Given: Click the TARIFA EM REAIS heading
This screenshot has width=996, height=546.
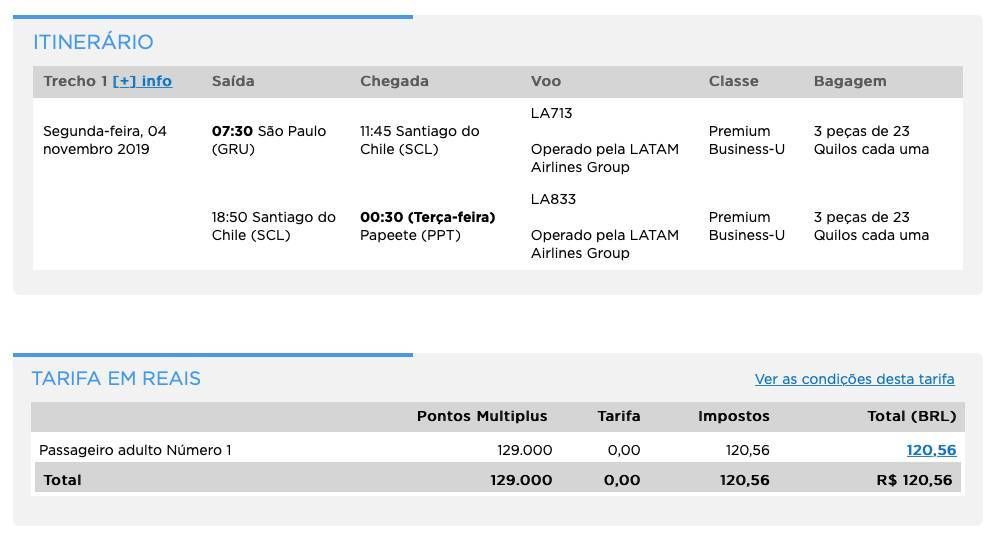Looking at the screenshot, I should pyautogui.click(x=116, y=378).
